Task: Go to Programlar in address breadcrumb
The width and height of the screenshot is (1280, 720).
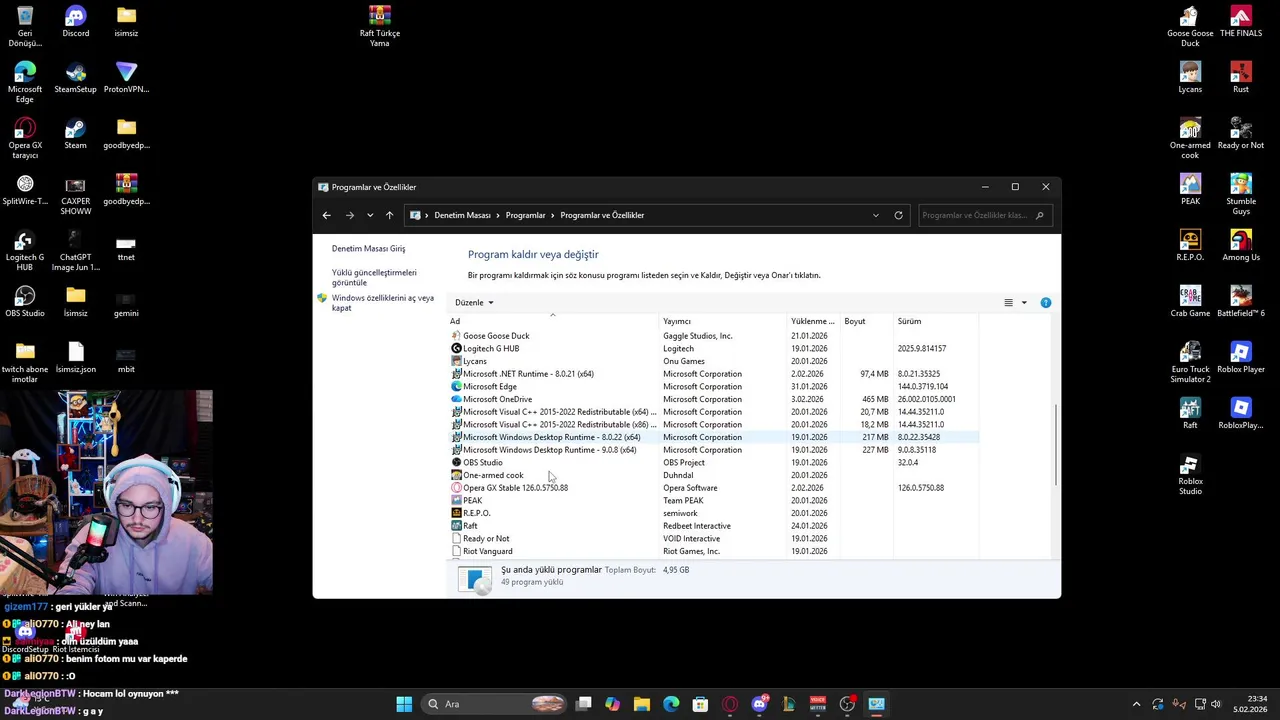Action: click(x=525, y=215)
